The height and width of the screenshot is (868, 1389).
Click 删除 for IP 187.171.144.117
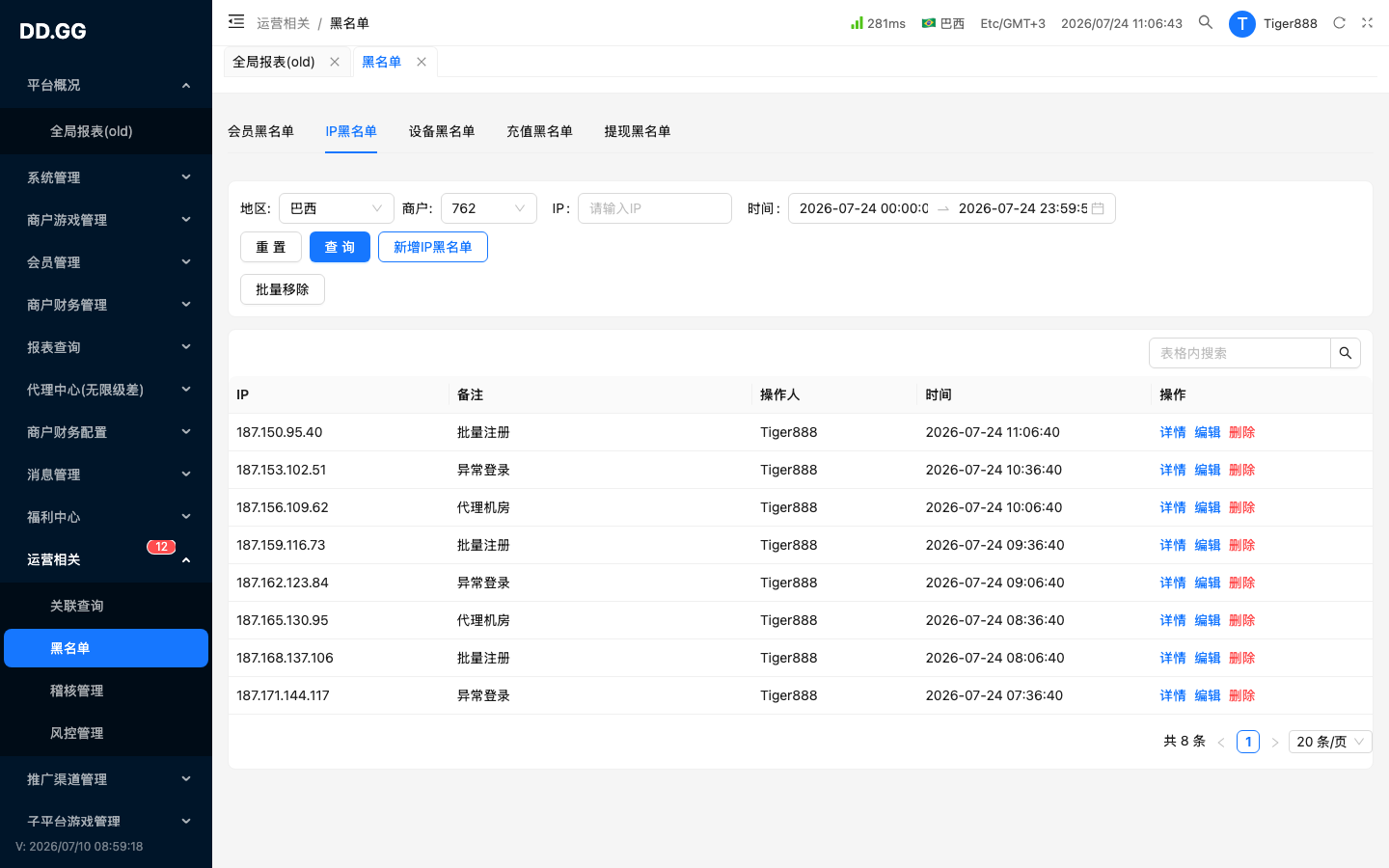(1242, 695)
